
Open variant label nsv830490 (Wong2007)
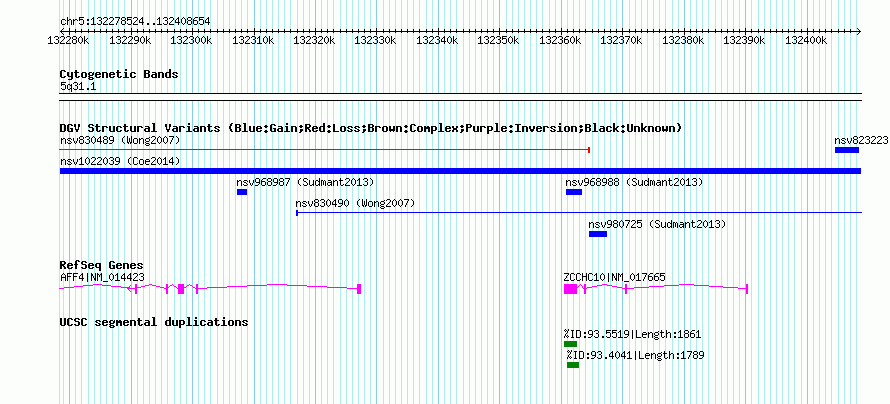[x=355, y=203]
